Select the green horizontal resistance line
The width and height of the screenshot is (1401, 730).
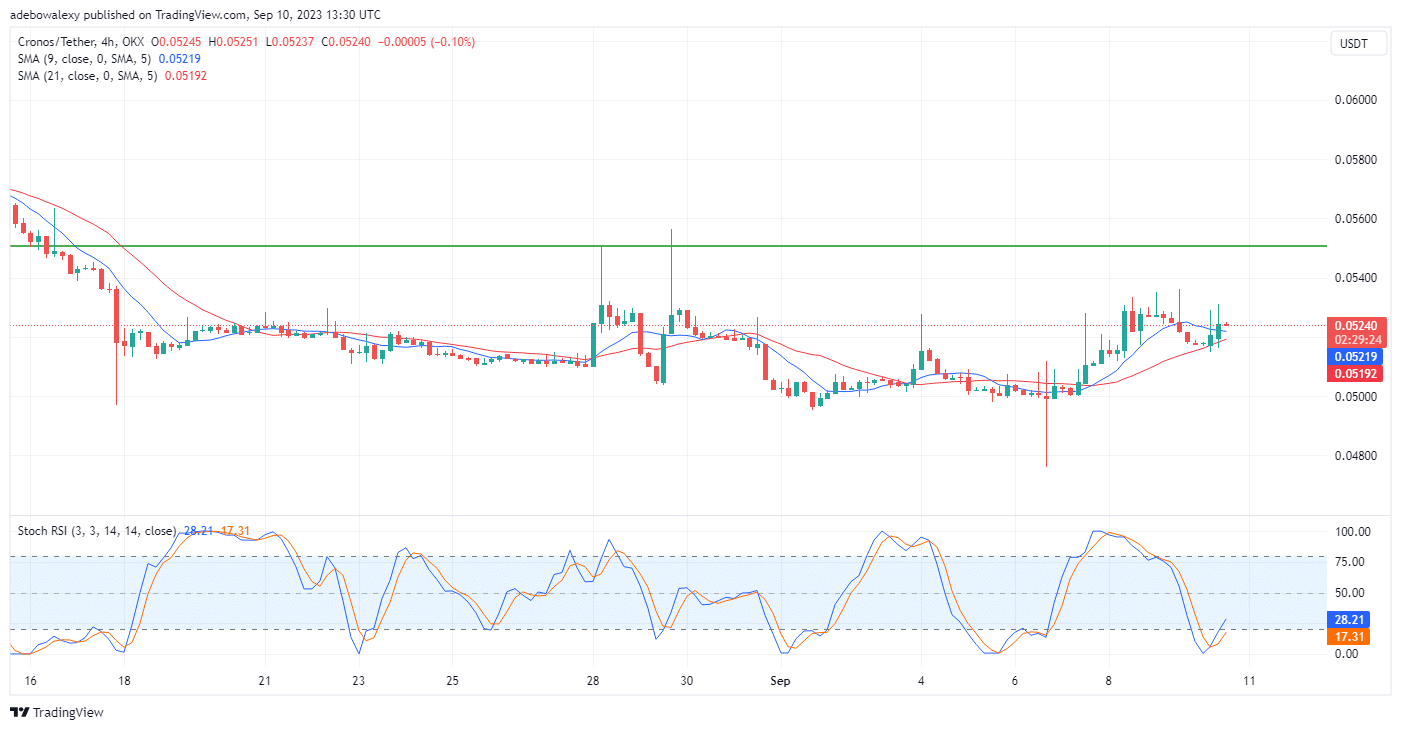coord(668,246)
